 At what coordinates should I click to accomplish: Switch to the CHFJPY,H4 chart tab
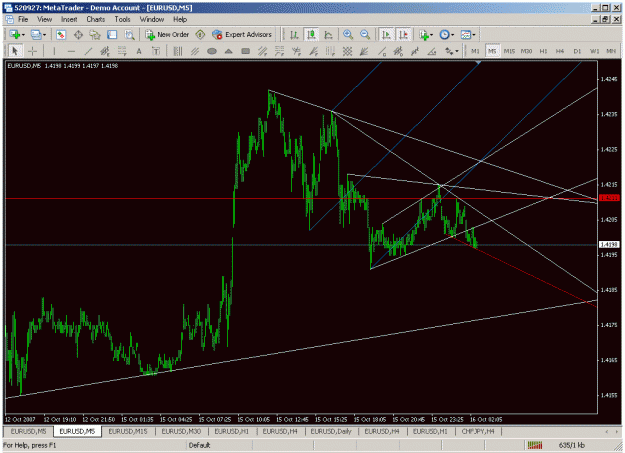tap(478, 431)
